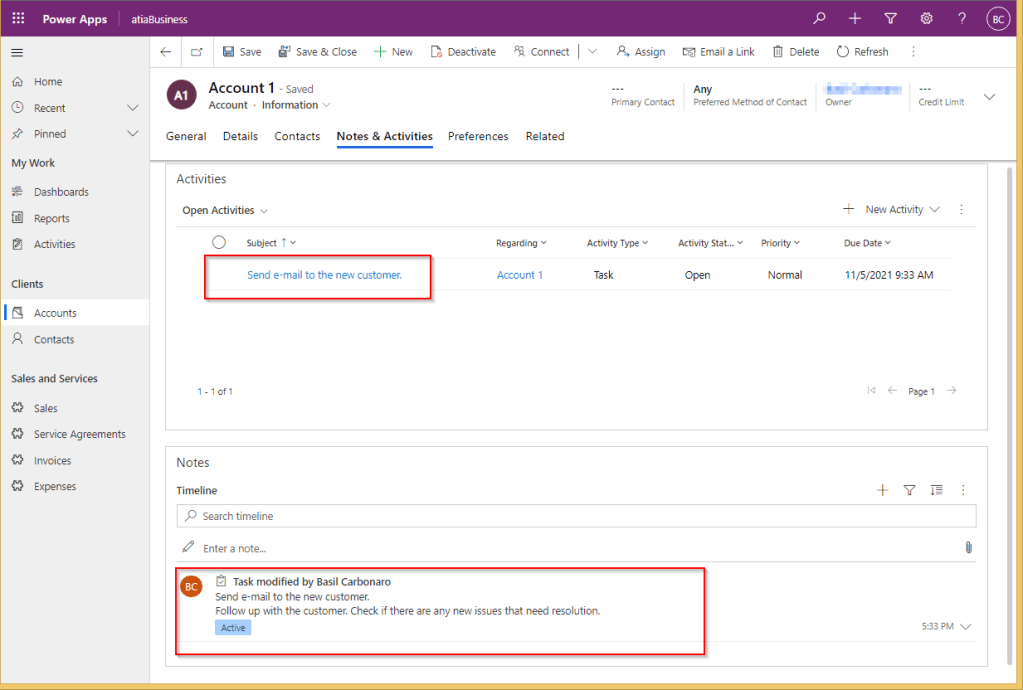Select the task row radio circle
This screenshot has width=1023, height=690.
pyautogui.click(x=219, y=243)
